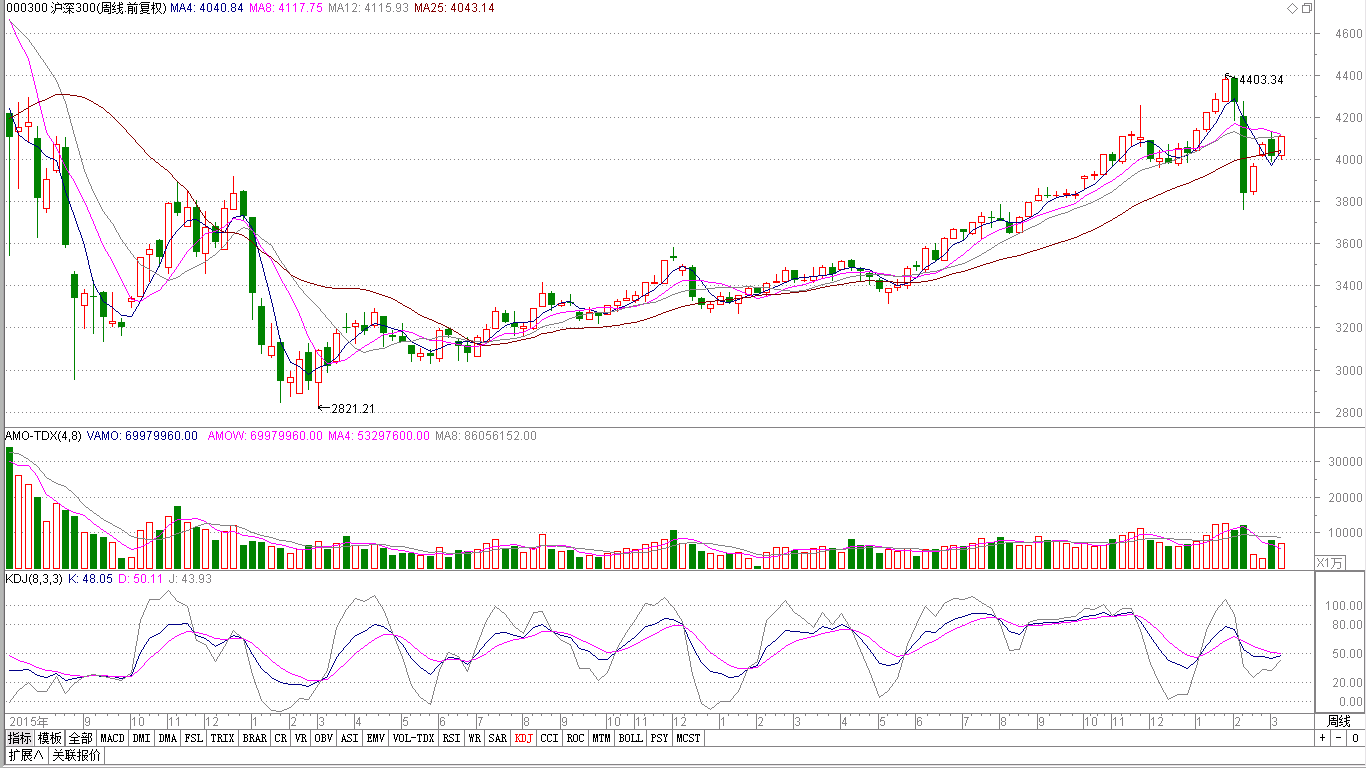Select the OBV indicator
This screenshot has width=1366, height=768.
coord(324,738)
